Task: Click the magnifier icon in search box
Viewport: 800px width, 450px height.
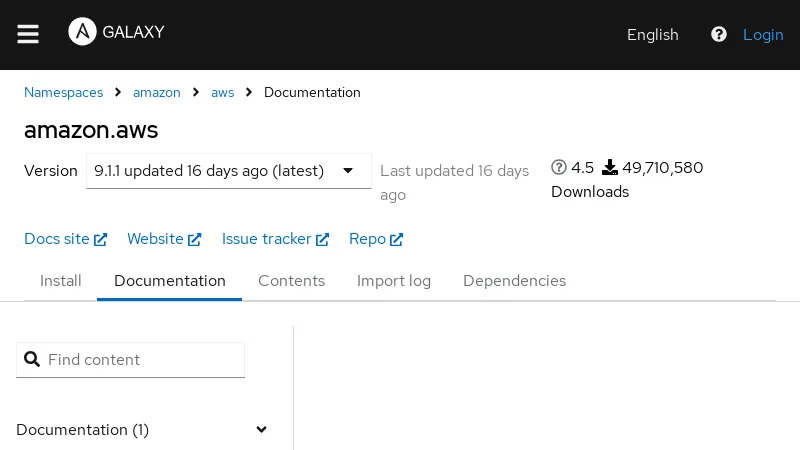Action: [32, 360]
